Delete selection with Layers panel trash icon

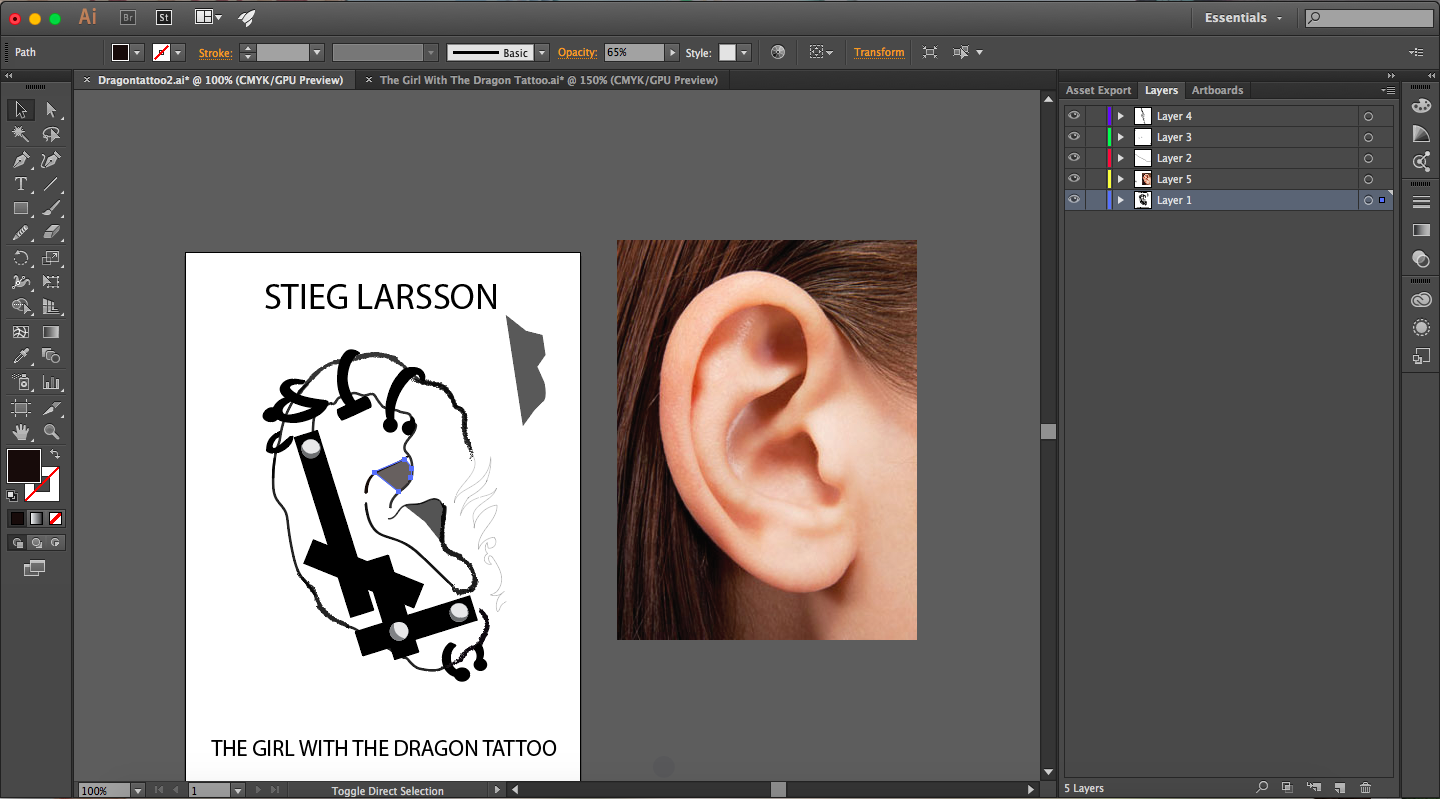(x=1365, y=788)
